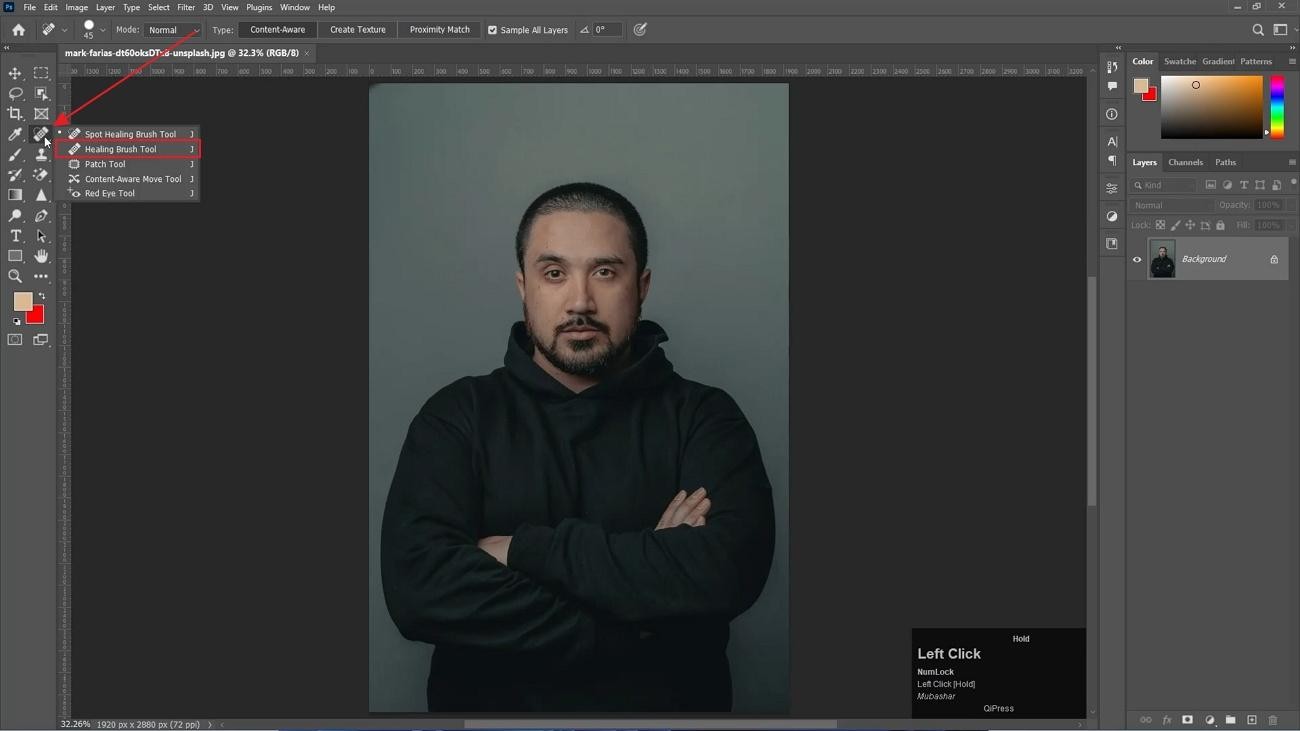Select the Pen tool
The height and width of the screenshot is (731, 1300).
pos(41,216)
